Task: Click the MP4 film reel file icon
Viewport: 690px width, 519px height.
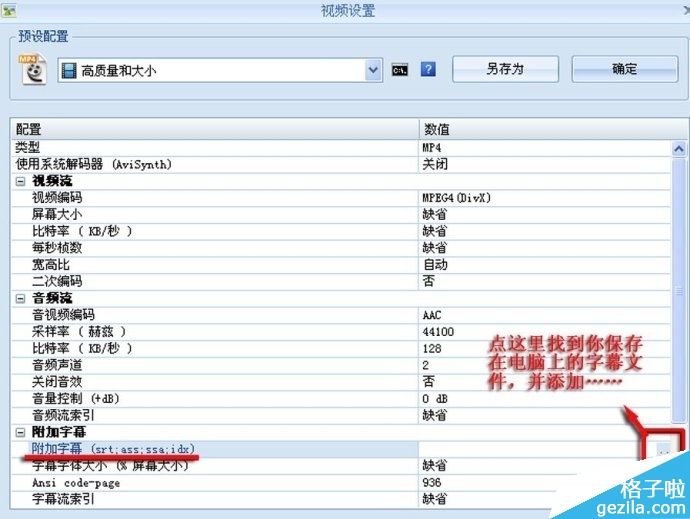Action: point(33,69)
